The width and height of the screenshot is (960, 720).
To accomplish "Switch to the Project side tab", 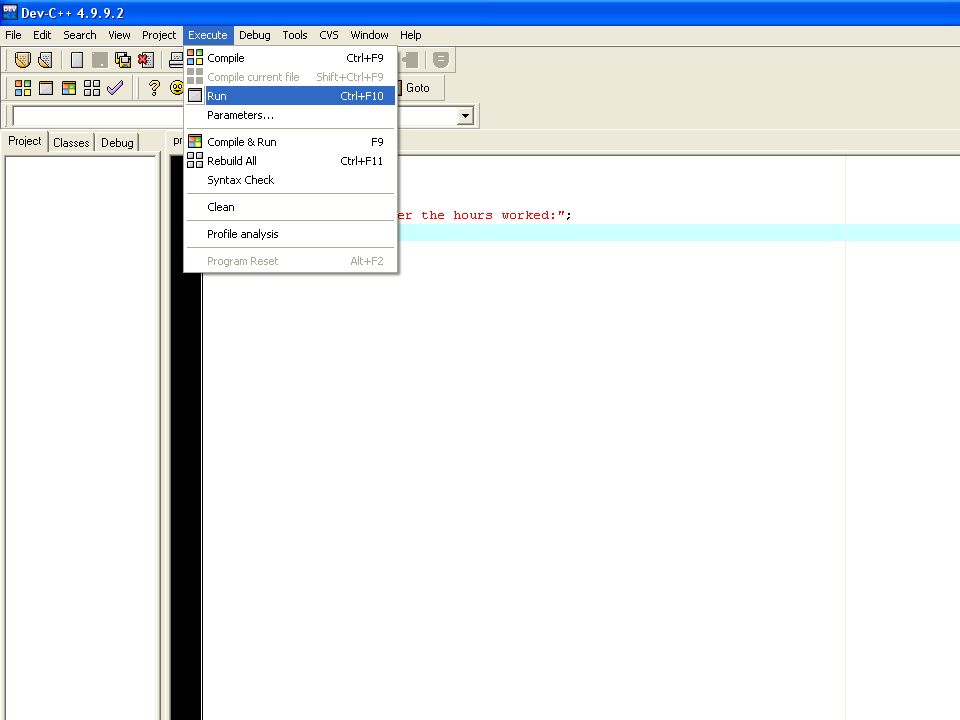I will pos(24,141).
